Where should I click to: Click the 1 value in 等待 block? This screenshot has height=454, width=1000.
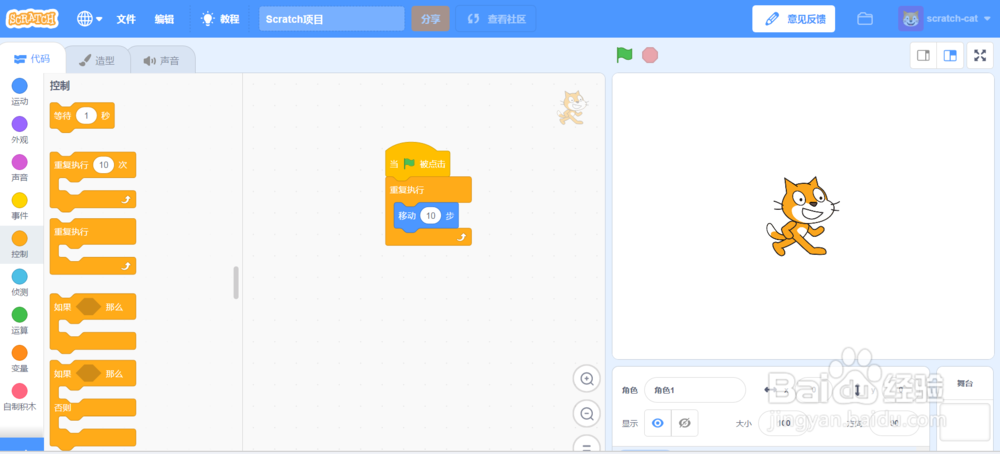[x=86, y=115]
